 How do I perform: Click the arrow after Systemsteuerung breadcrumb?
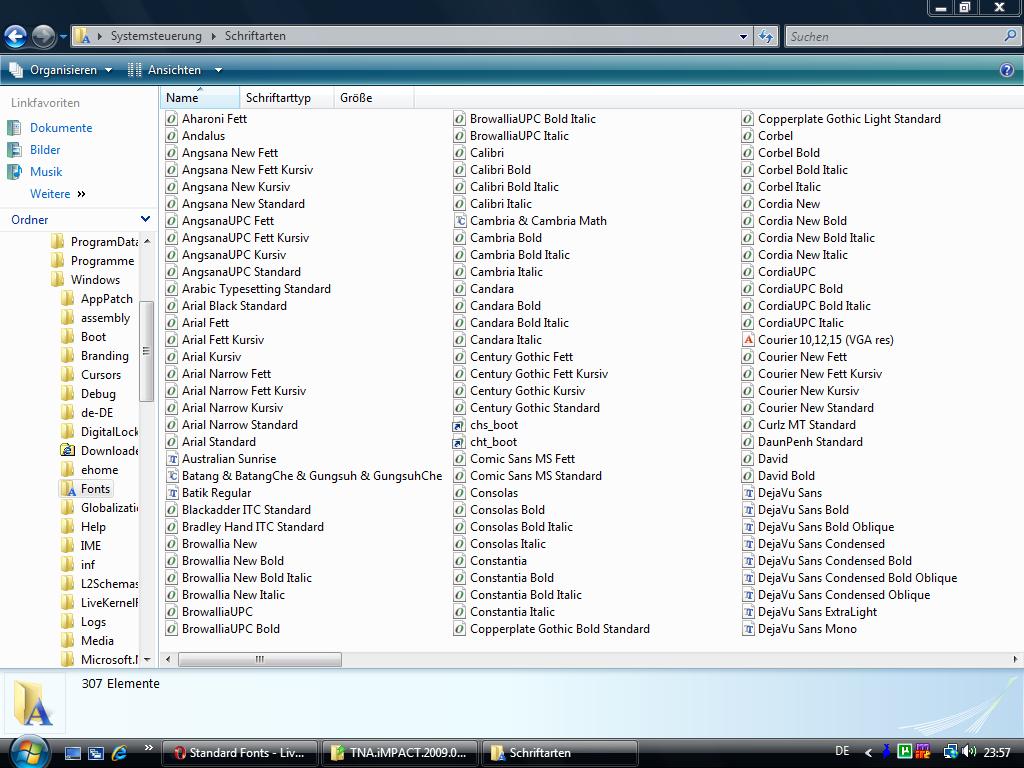point(214,37)
